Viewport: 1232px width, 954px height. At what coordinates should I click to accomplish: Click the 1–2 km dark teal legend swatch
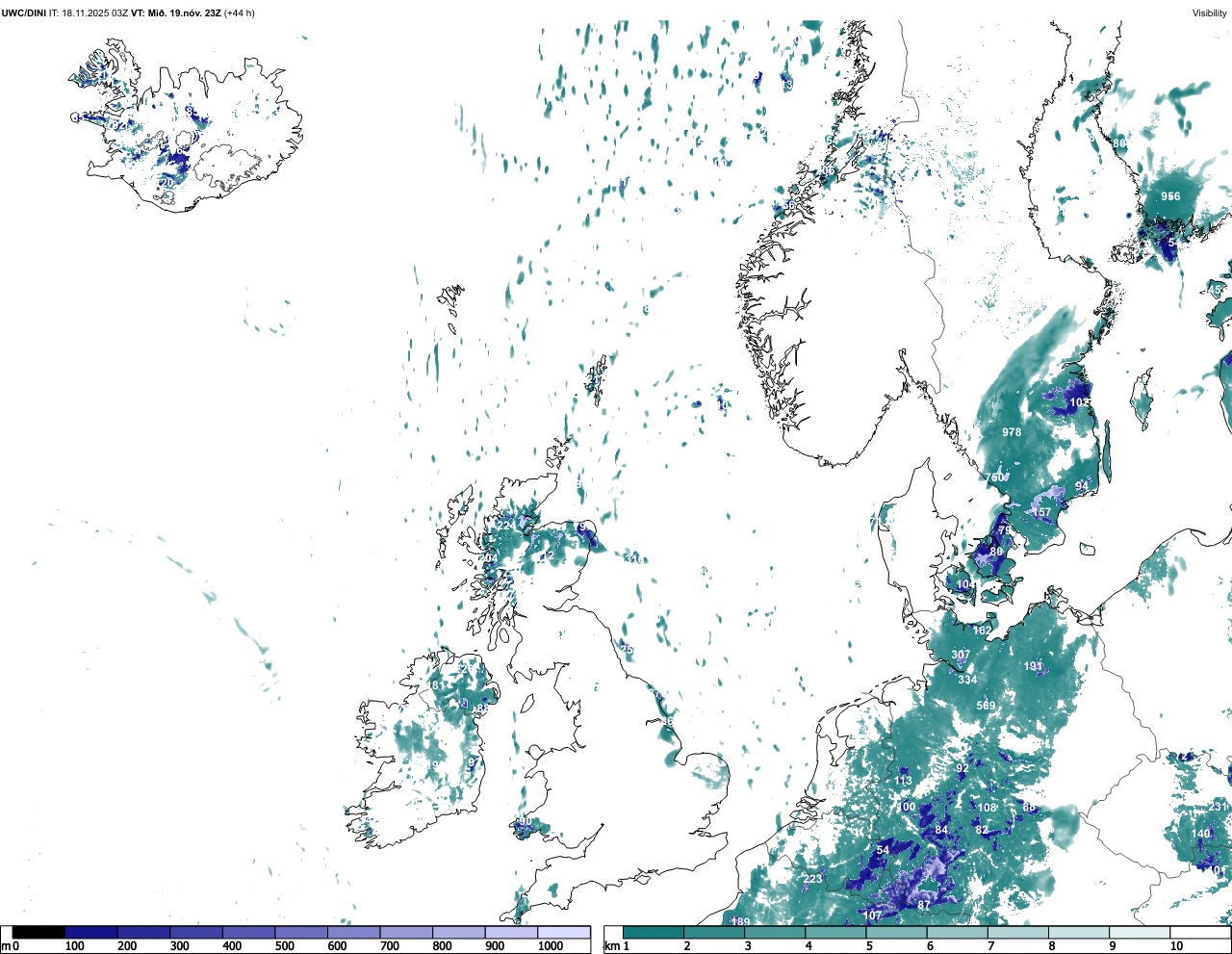[x=654, y=932]
